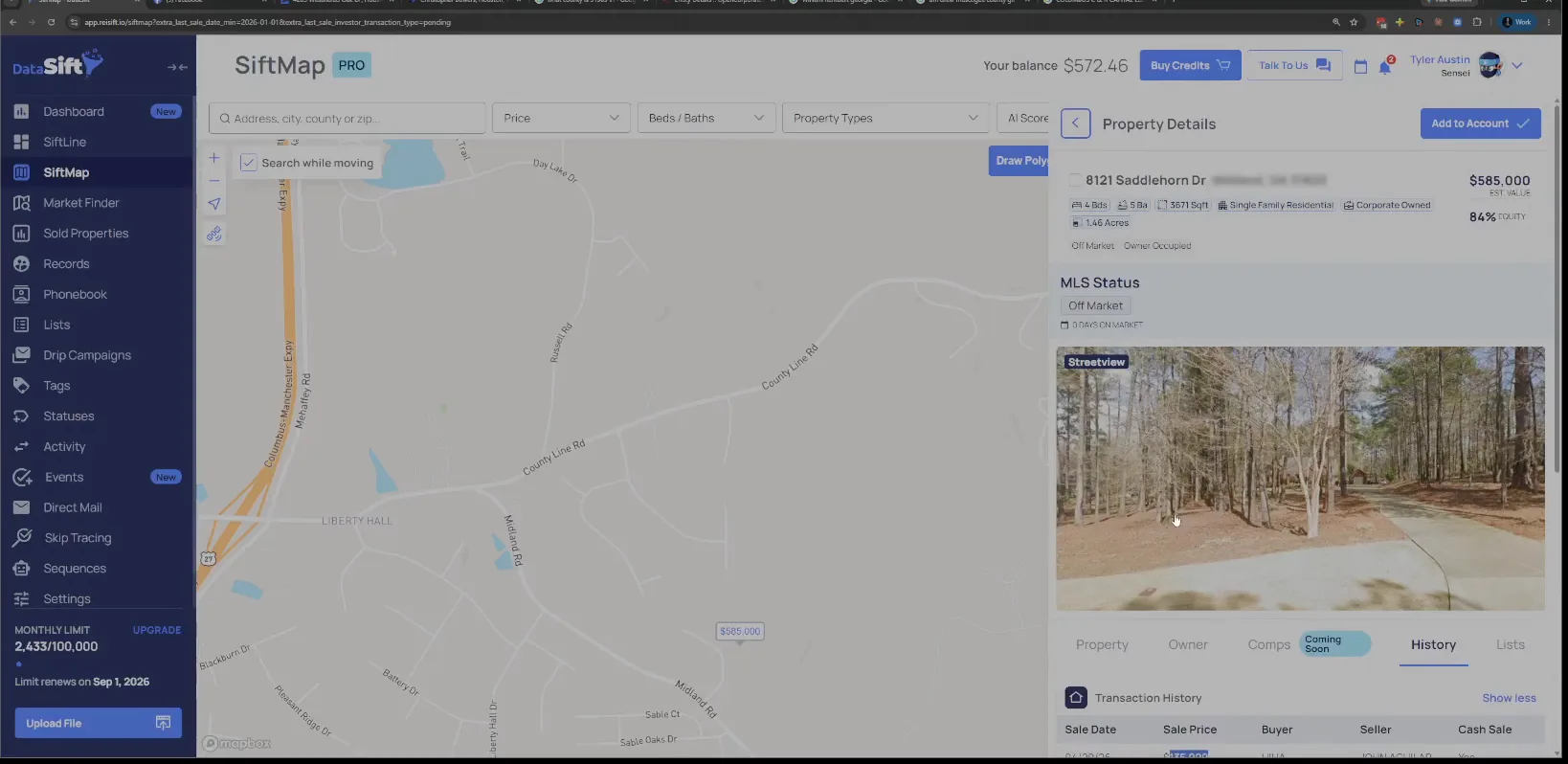
Task: Click the browser address bar
Action: pos(699,22)
